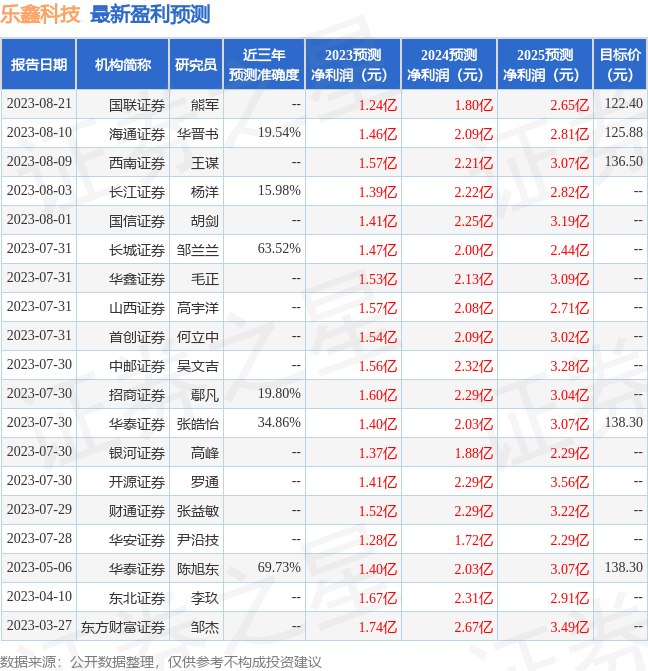Image resolution: width=648 pixels, height=671 pixels.
Task: Click target price 136.50
Action: 624,161
